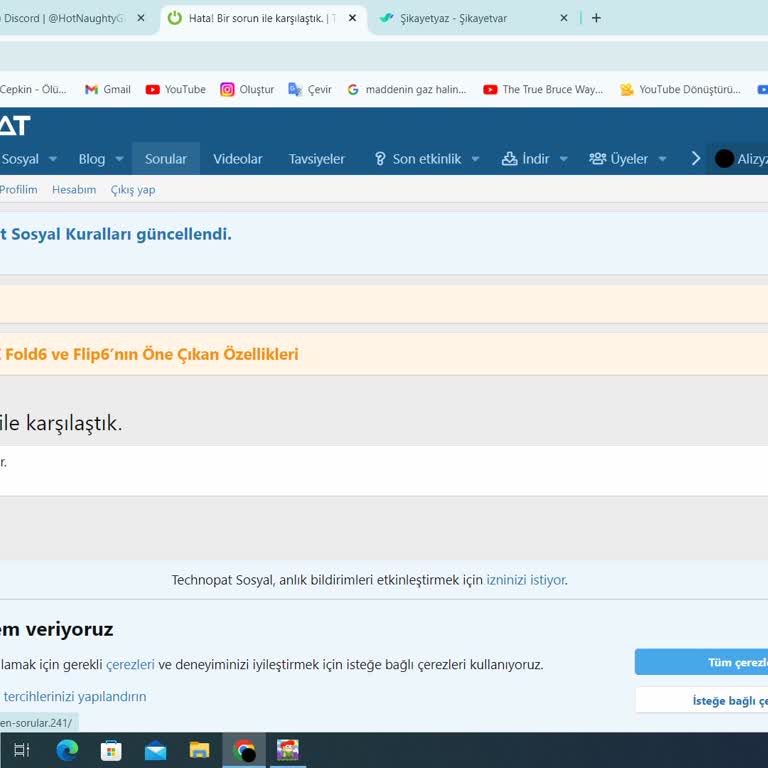This screenshot has height=768, width=768.
Task: Open tercihlerinizi yapılandırın cookie preferences
Action: pos(74,696)
